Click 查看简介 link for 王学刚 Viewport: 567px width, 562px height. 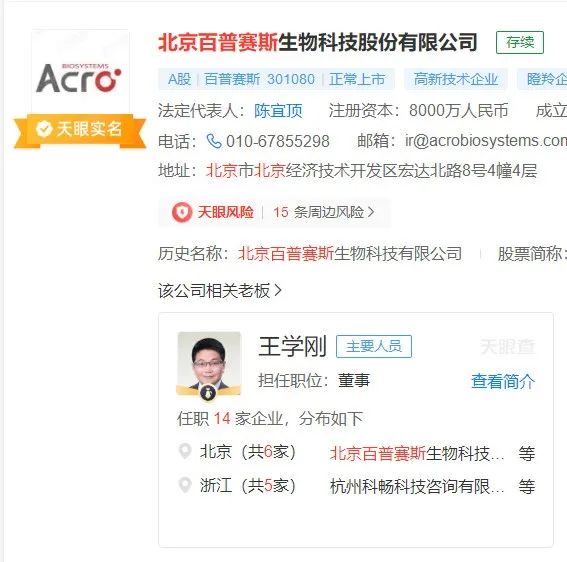coord(503,381)
